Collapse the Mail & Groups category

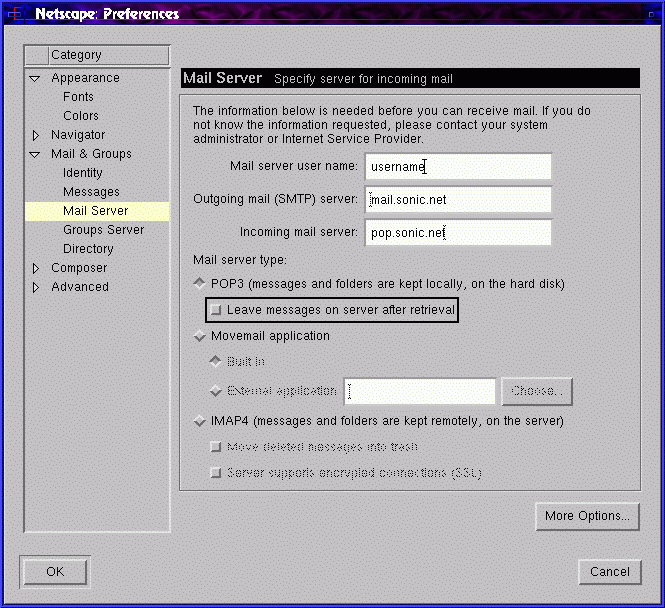pyautogui.click(x=35, y=154)
